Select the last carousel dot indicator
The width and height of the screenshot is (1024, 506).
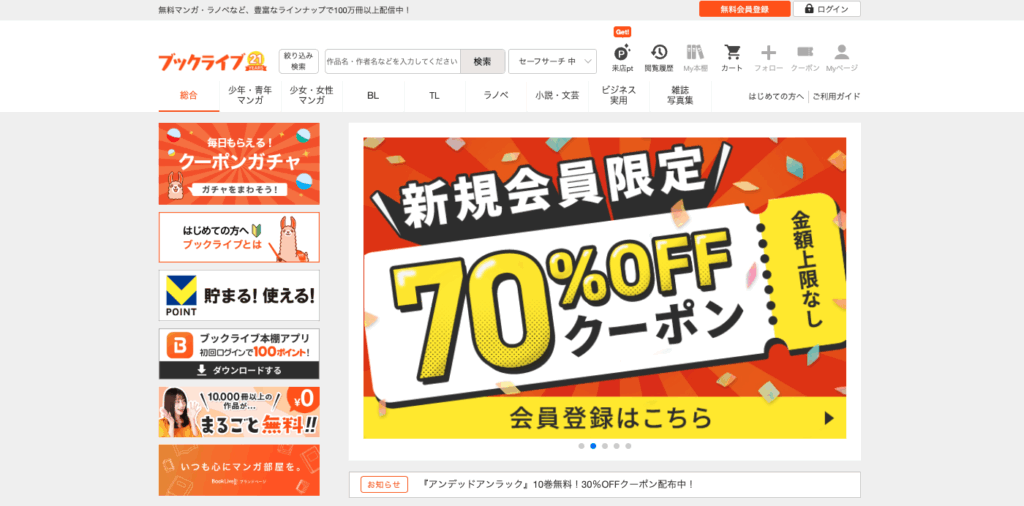pyautogui.click(x=628, y=446)
